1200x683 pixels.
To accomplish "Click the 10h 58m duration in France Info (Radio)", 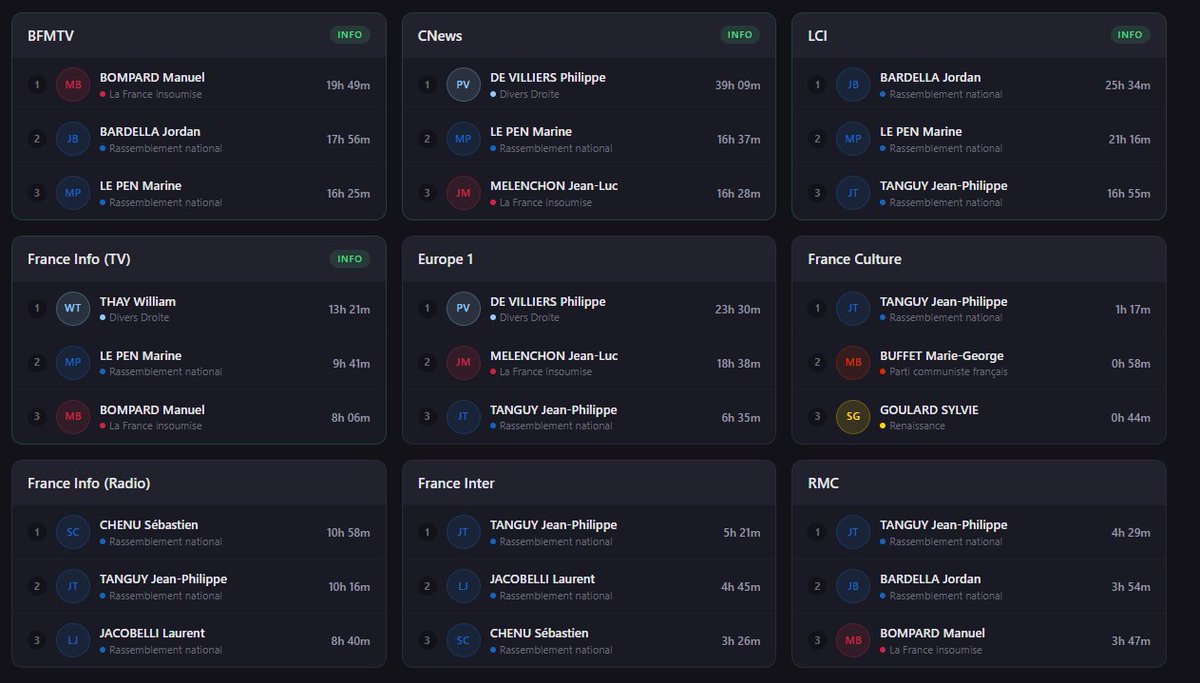I will click(349, 532).
